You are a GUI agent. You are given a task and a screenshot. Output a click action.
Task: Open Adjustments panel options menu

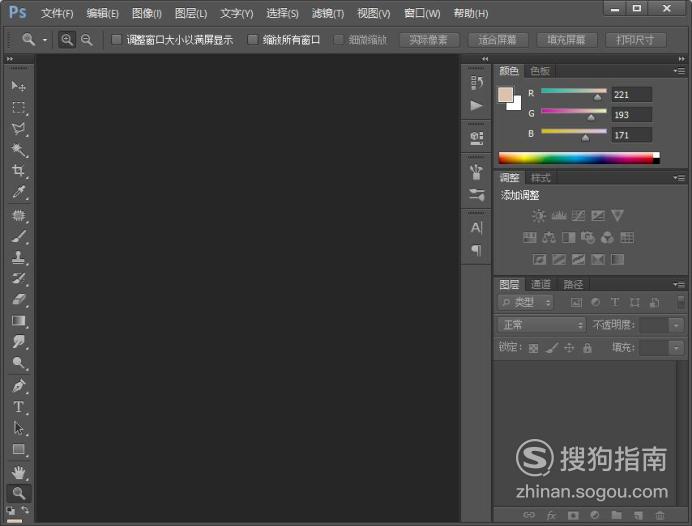pos(679,178)
